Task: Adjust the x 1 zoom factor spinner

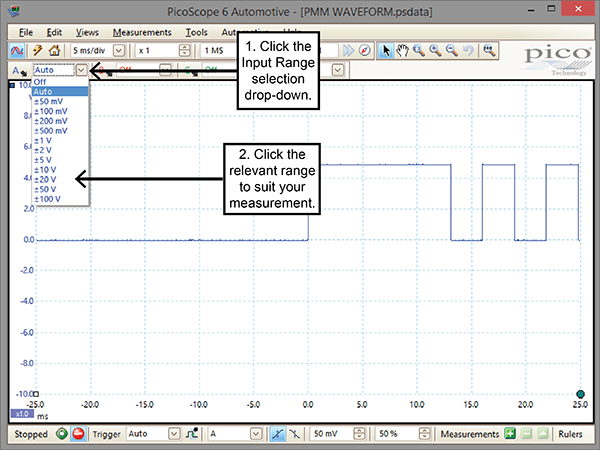Action: click(x=184, y=51)
